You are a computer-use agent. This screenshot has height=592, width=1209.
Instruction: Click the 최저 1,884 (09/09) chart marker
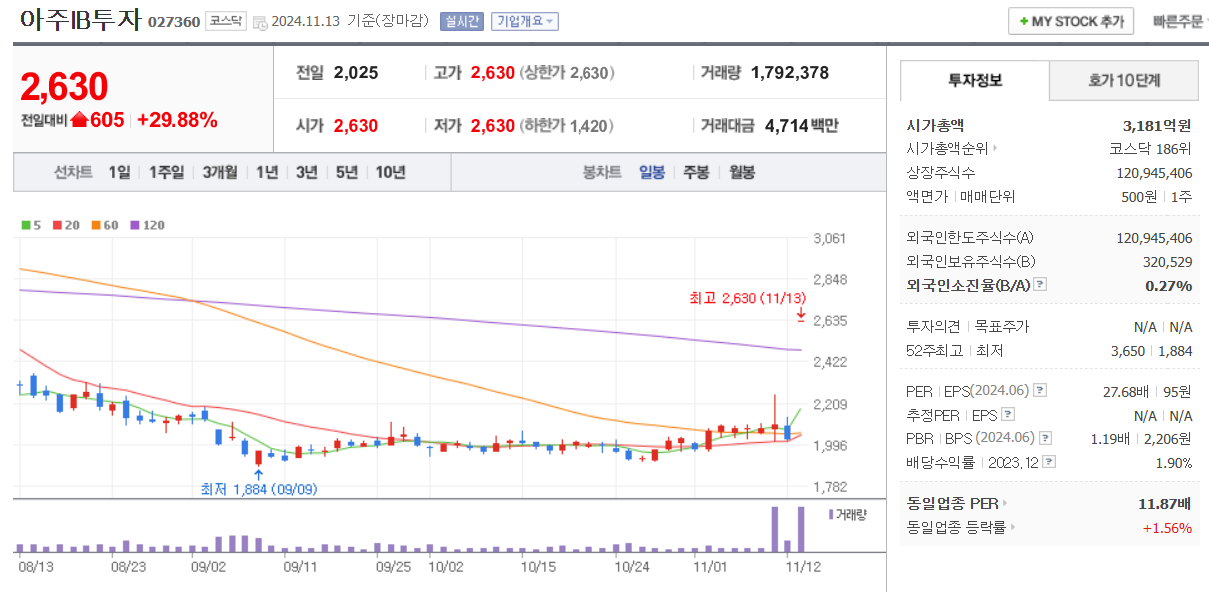(x=260, y=489)
